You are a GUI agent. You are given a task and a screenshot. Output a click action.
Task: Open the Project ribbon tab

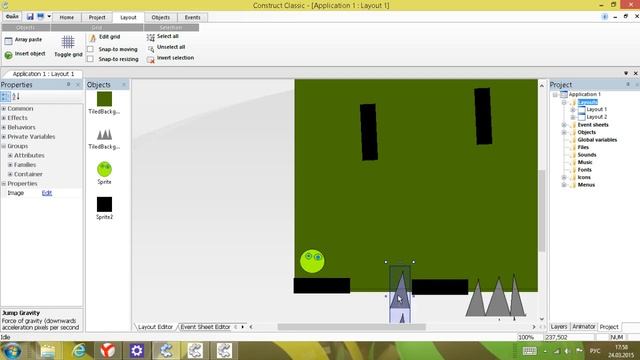click(97, 18)
